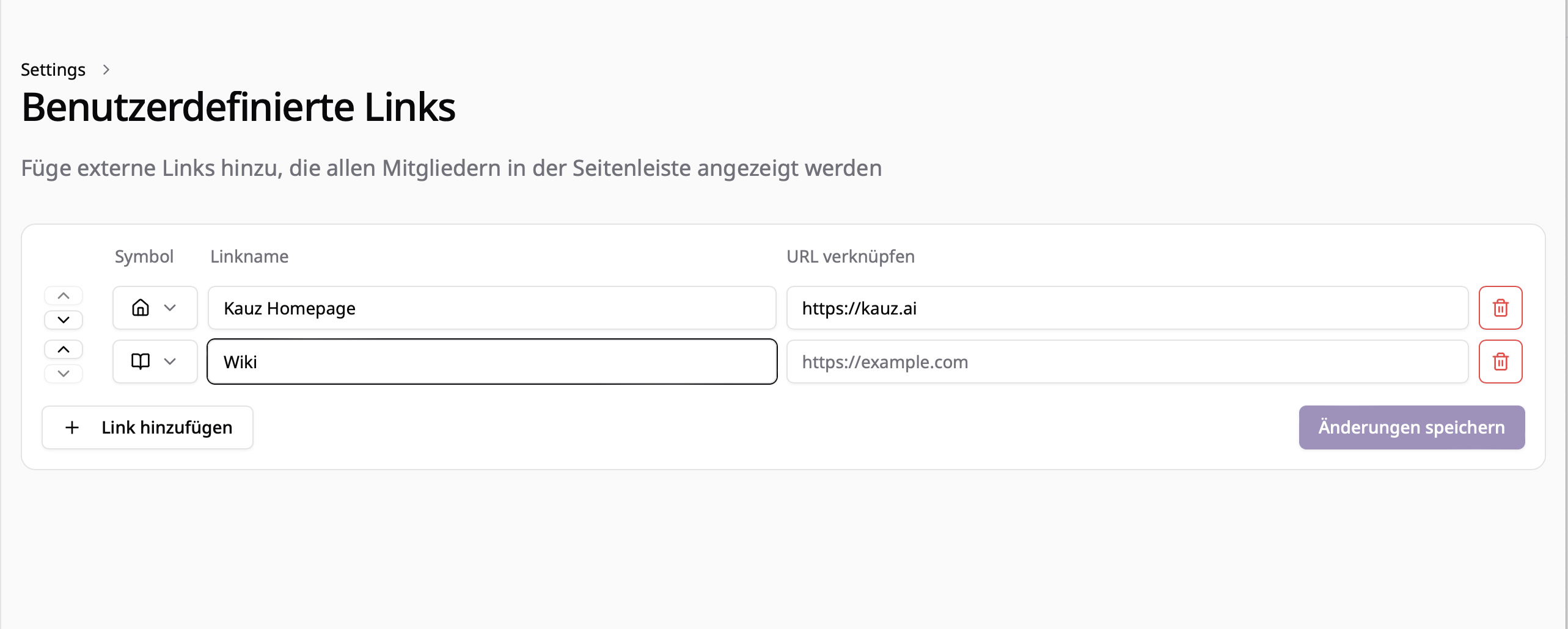Navigate back via the Settings breadcrumb
Screen dimensions: 1568x629
pyautogui.click(x=53, y=69)
